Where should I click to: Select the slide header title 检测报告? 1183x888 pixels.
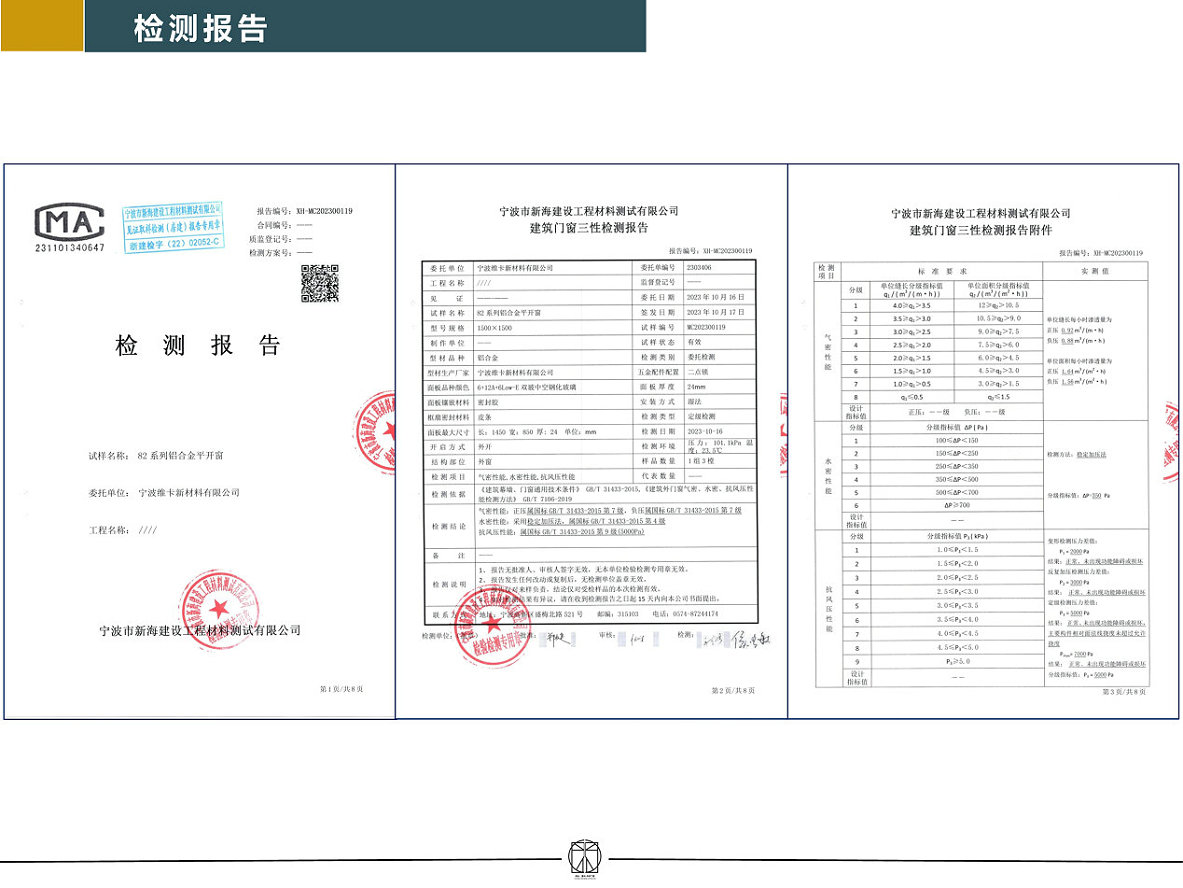pos(201,29)
